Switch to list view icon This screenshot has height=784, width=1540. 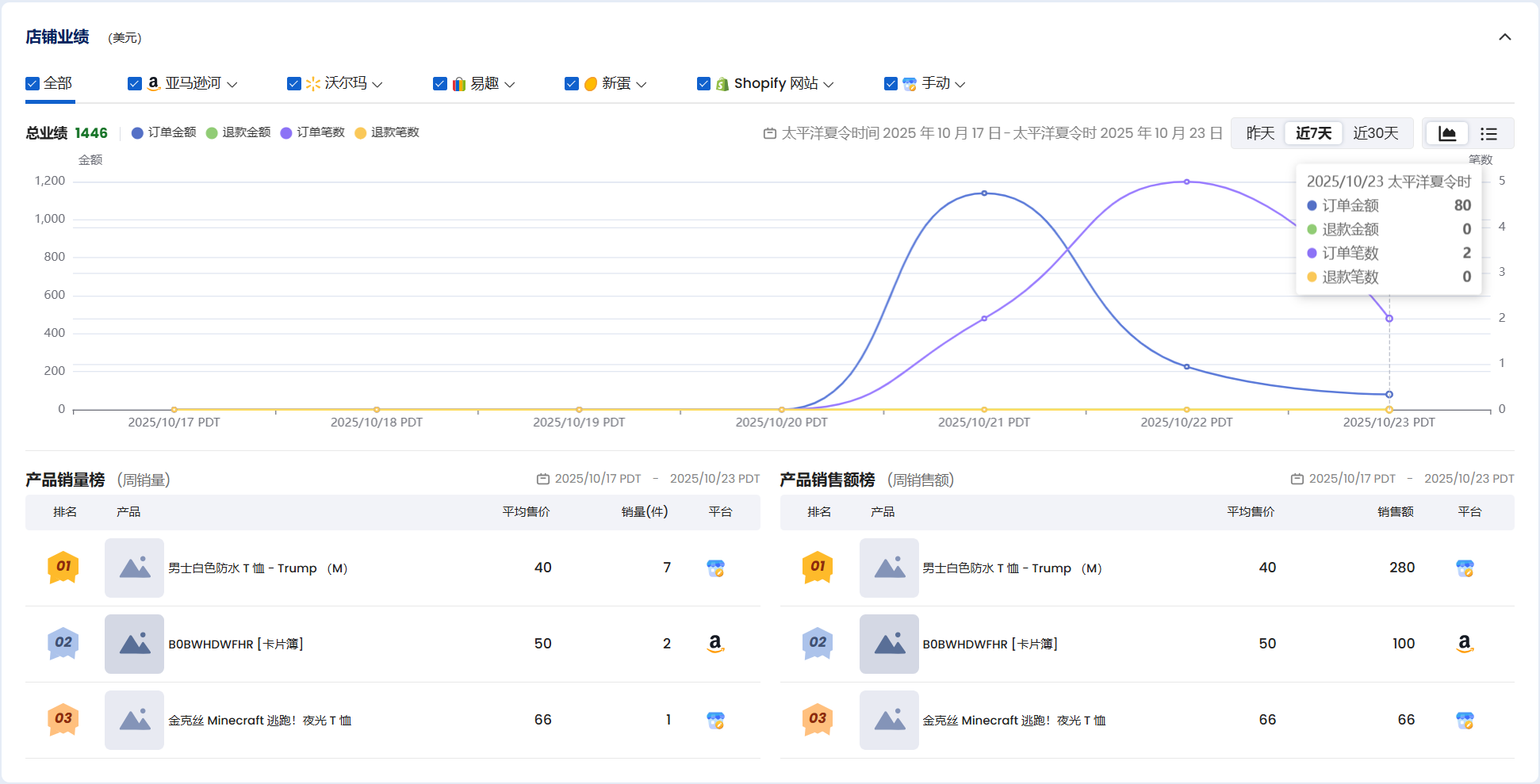tap(1488, 133)
